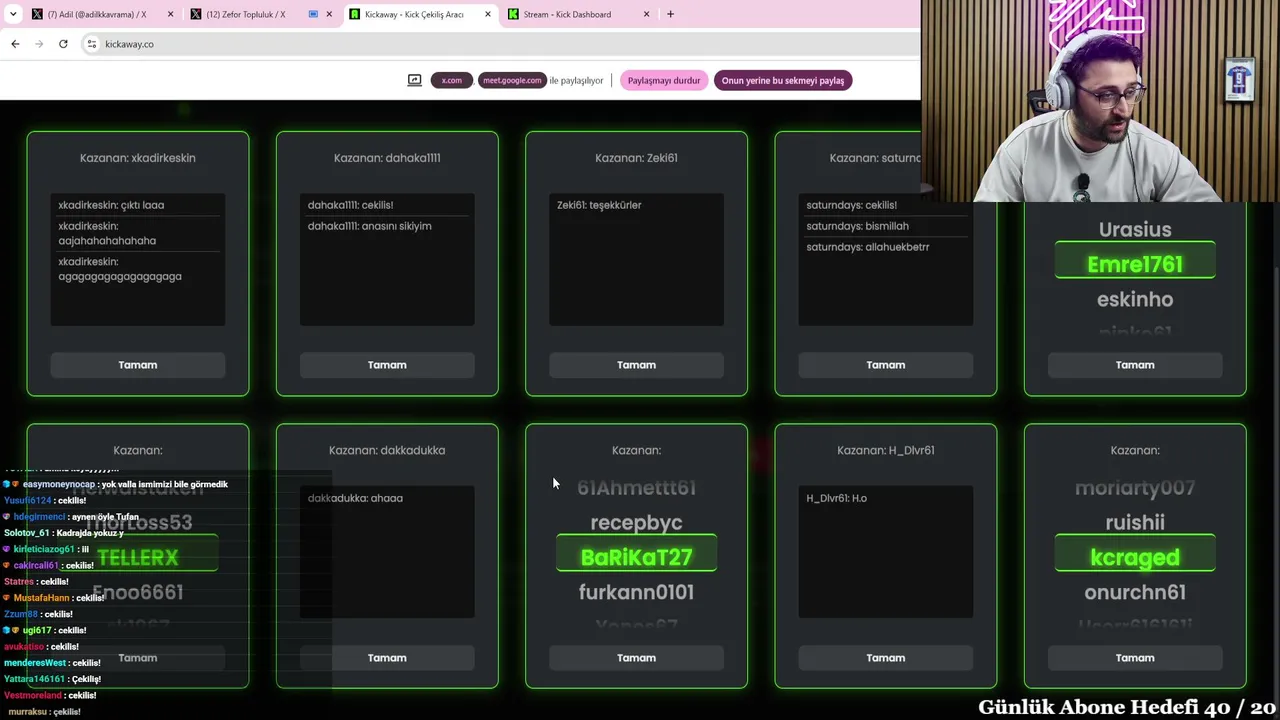Click Solotov_61's chat message in overlay
Image resolution: width=1280 pixels, height=720 pixels.
pos(64,533)
